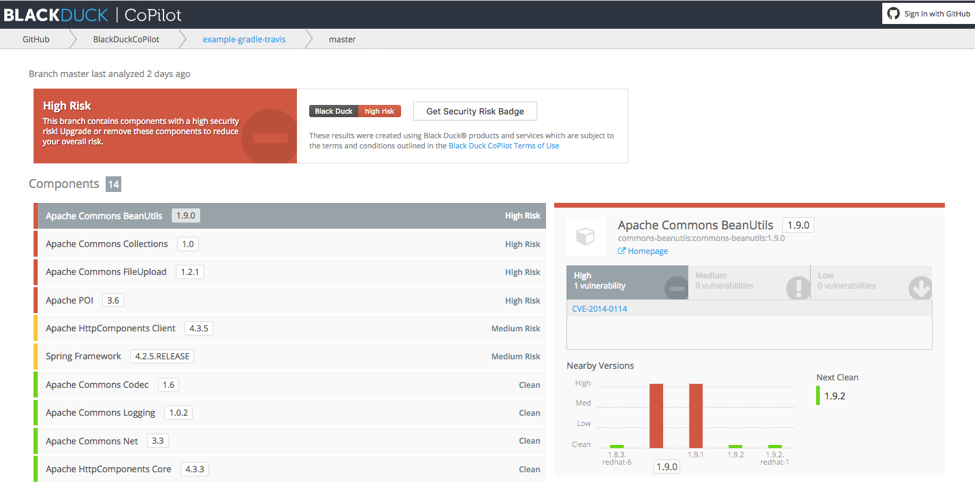Switch to the Medium vulnerabilities tab
This screenshot has width=975, height=486.
[x=749, y=281]
